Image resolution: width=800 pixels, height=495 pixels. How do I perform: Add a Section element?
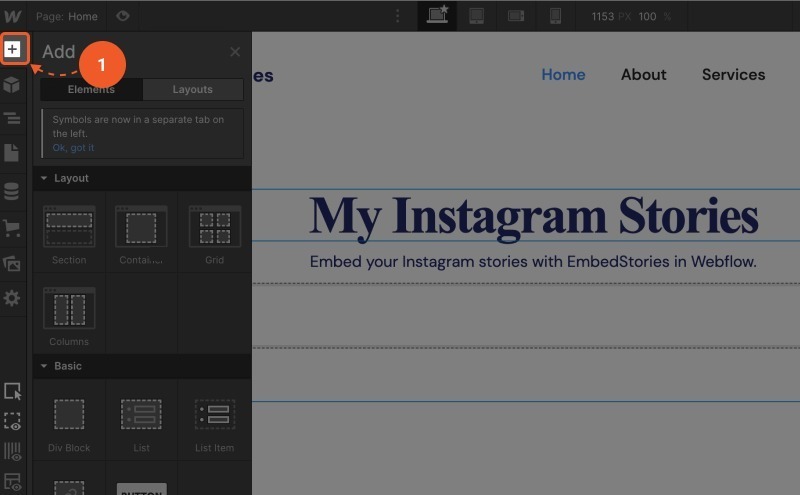69,233
